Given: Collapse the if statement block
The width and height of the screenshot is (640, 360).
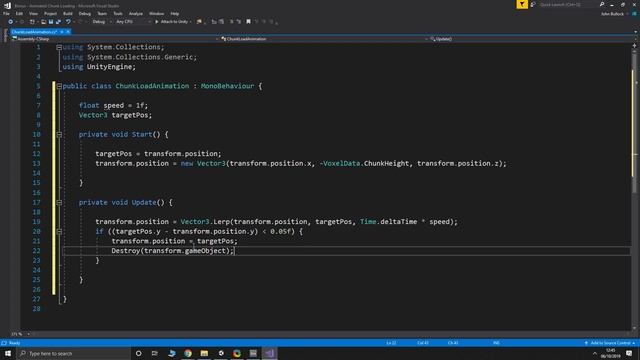Looking at the screenshot, I should (x=59, y=231).
